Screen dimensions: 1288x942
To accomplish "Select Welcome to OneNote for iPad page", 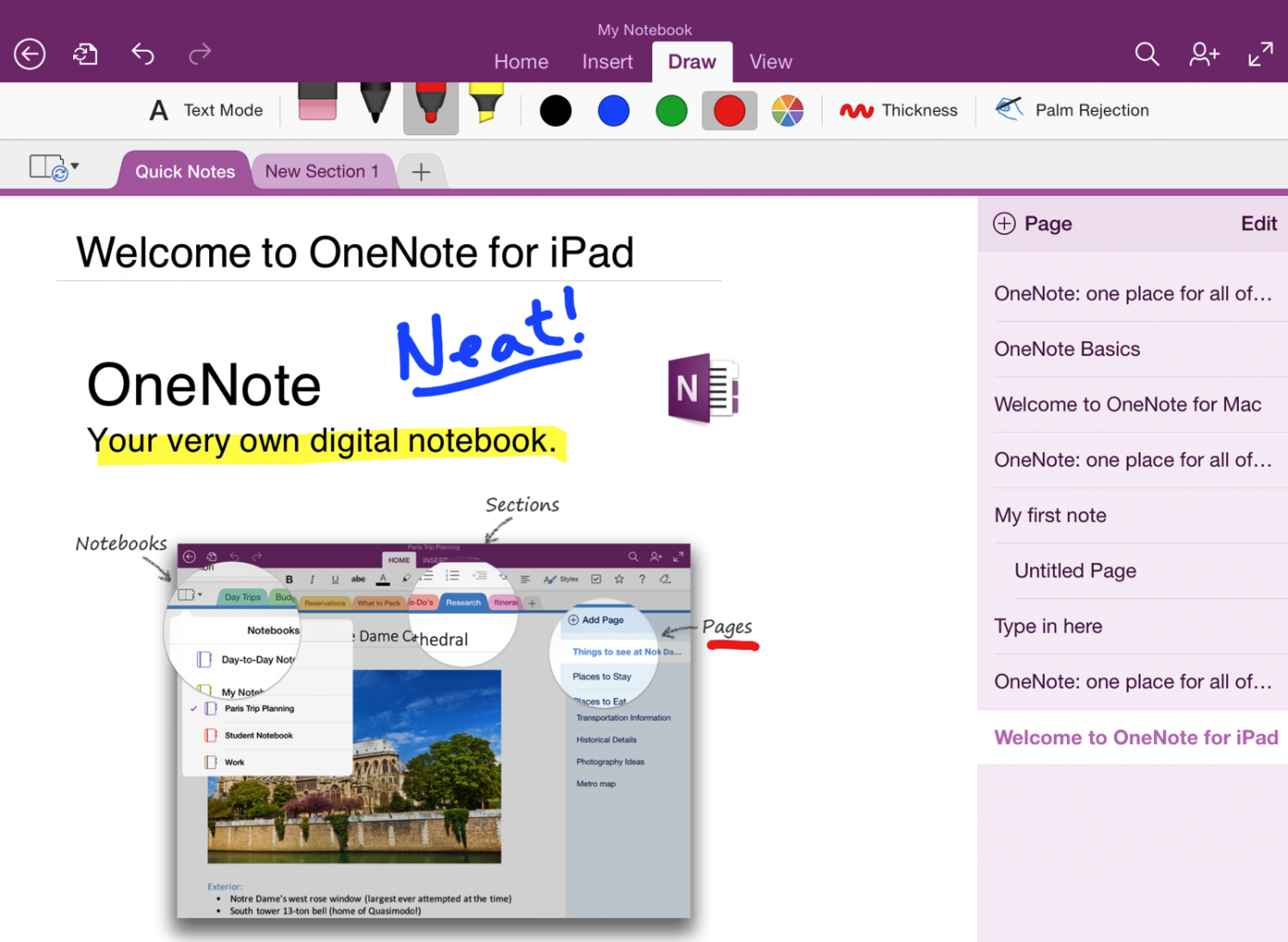I will click(x=1133, y=737).
